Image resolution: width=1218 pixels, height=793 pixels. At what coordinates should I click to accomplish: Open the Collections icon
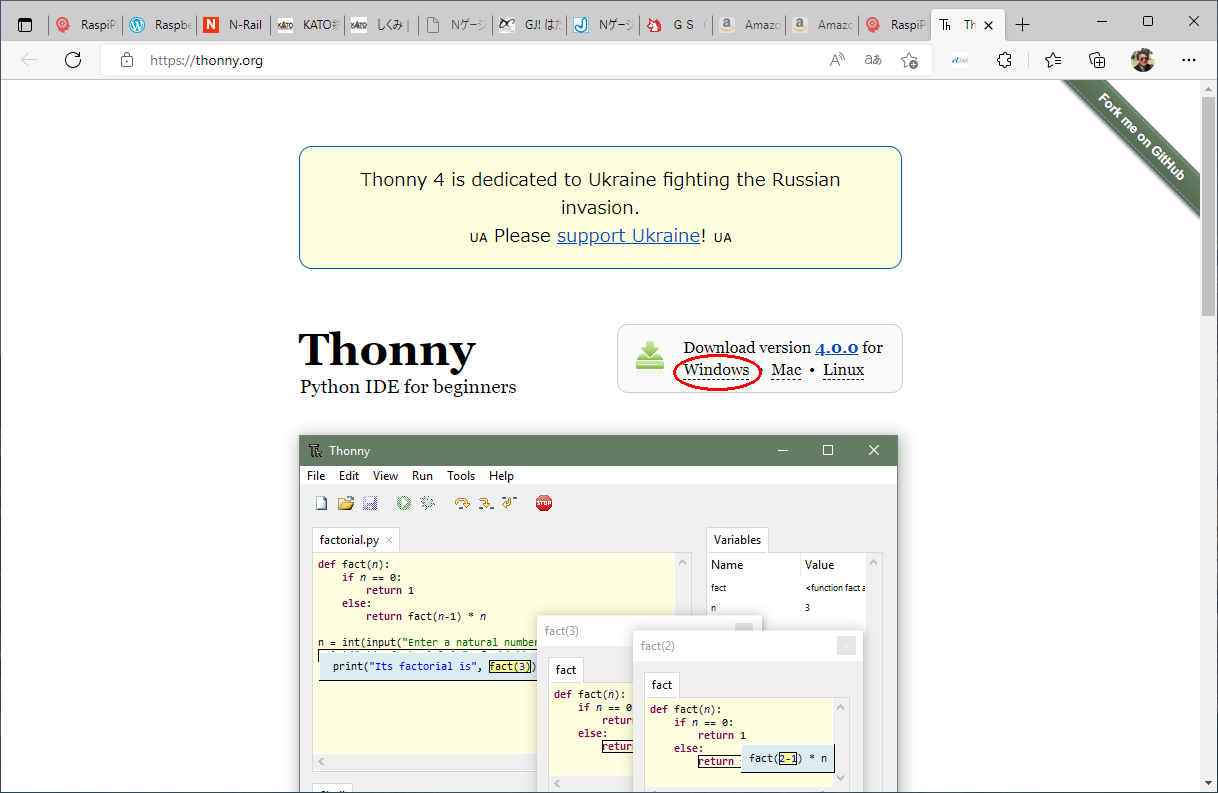coord(1097,60)
